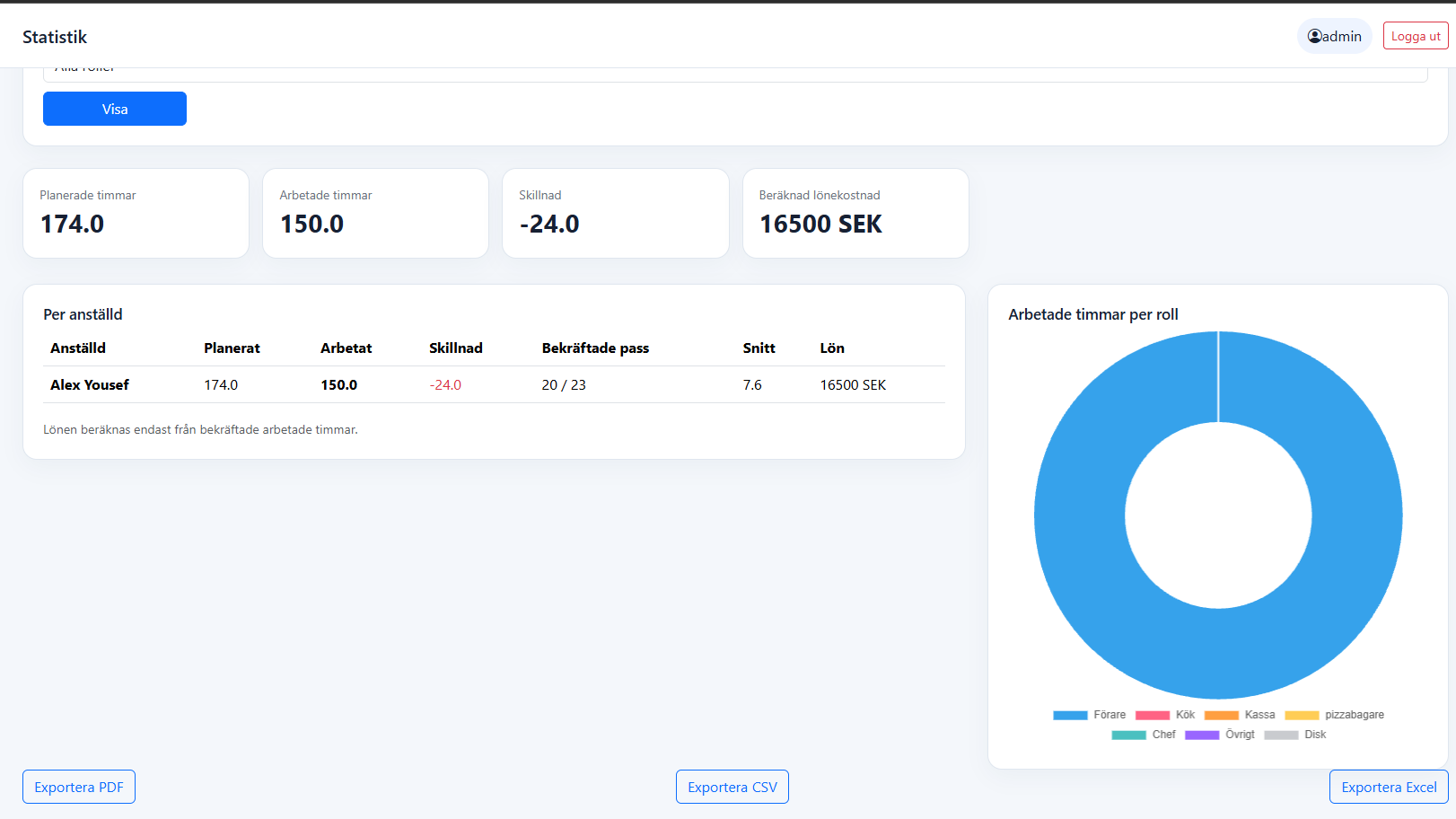Toggle the pizzabagare legend swatch
Image resolution: width=1456 pixels, height=819 pixels.
1302,716
